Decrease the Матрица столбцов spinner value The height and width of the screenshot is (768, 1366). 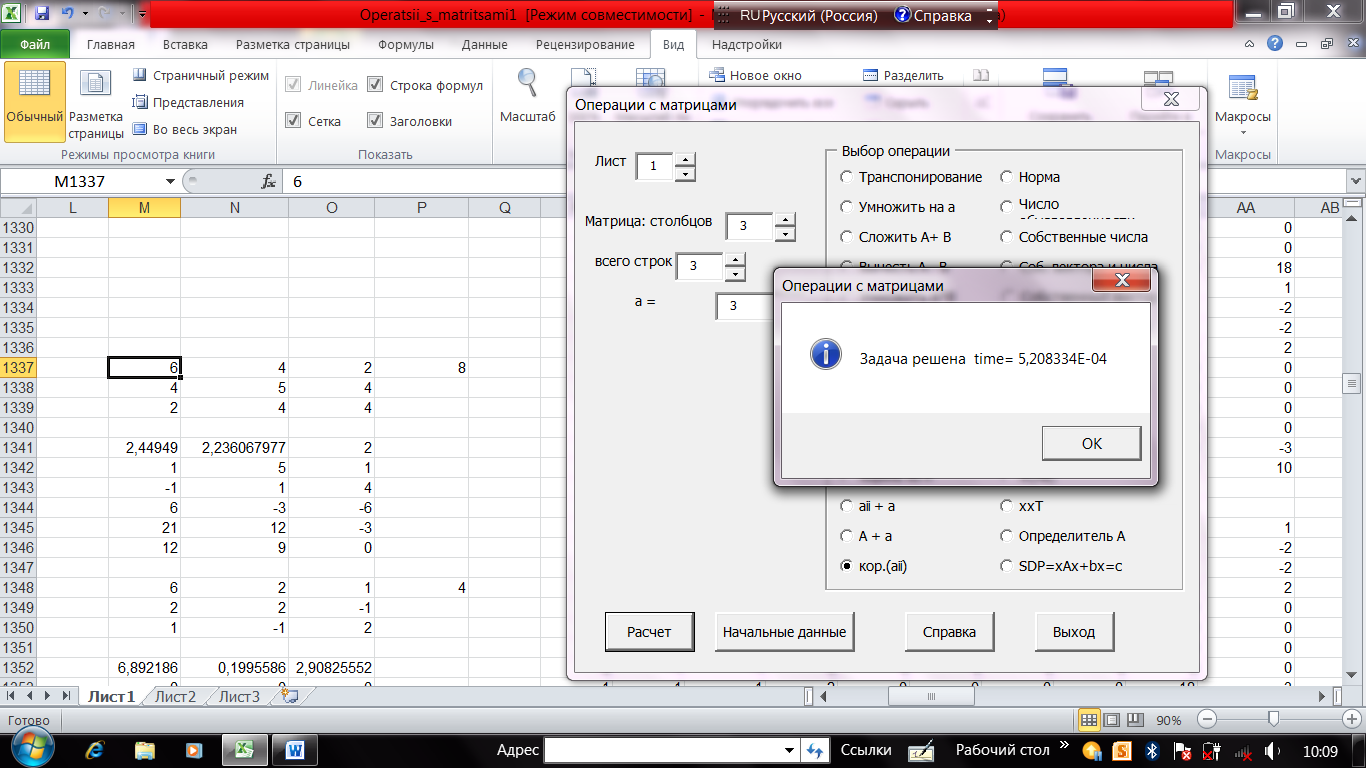(x=785, y=234)
